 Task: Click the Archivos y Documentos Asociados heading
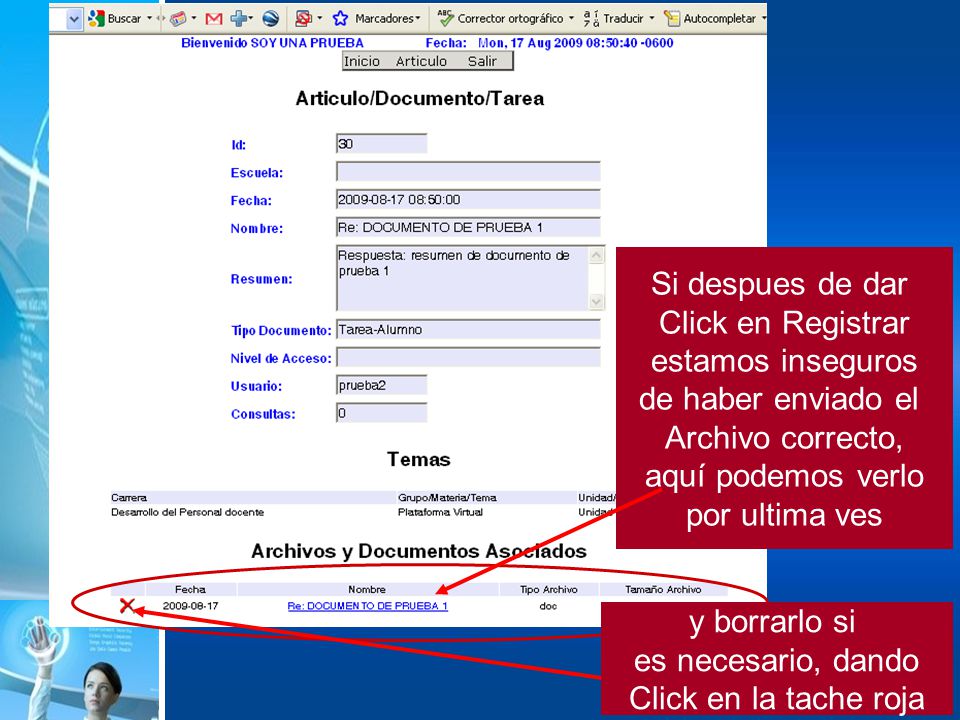coord(419,551)
